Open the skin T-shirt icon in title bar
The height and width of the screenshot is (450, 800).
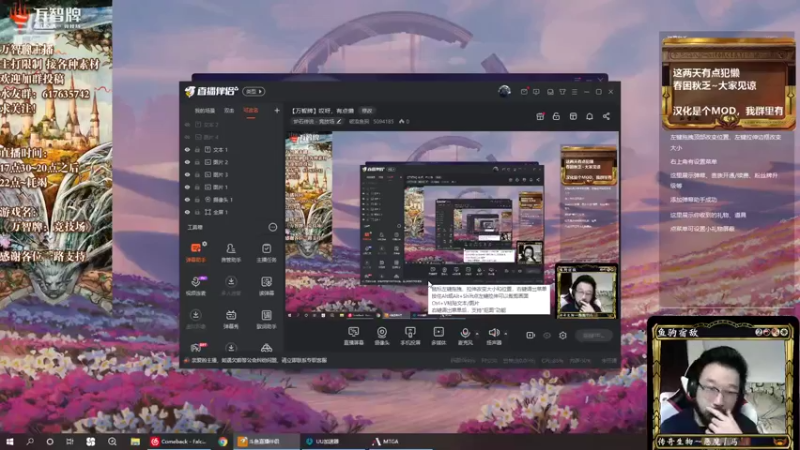(562, 92)
